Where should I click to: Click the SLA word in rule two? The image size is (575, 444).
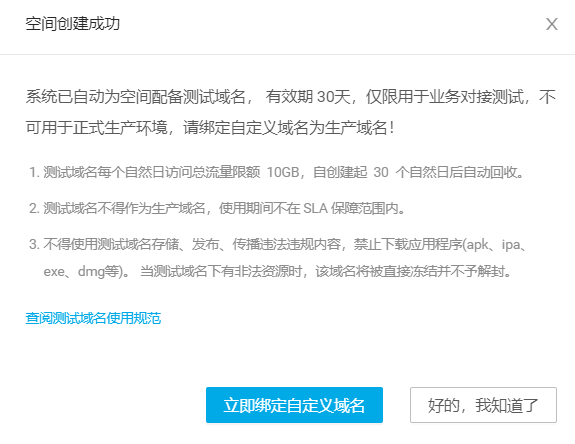pyautogui.click(x=315, y=208)
